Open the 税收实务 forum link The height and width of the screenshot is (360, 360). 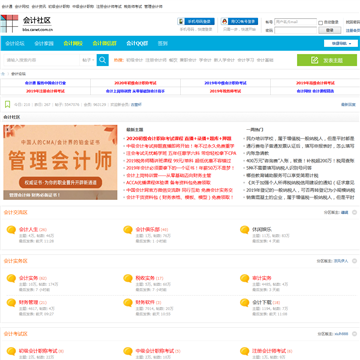click(145, 278)
